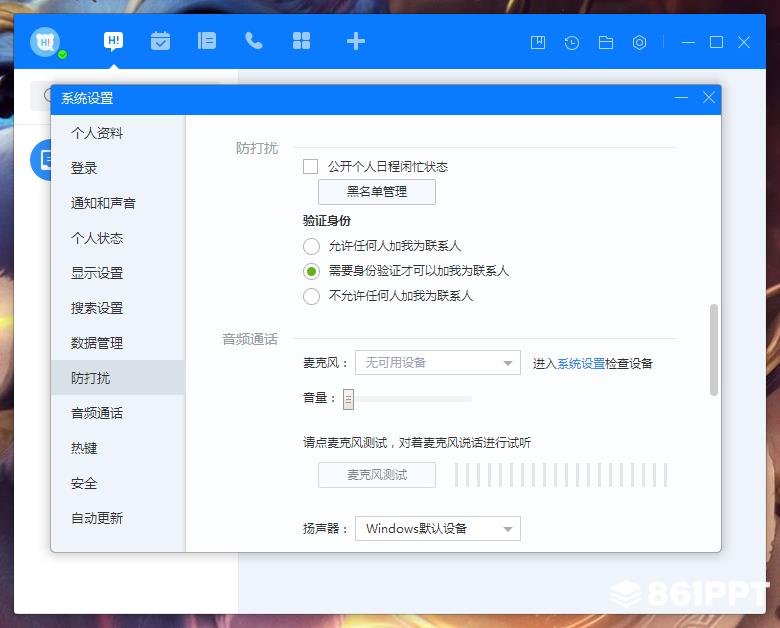Maximize the main chat window

pos(716,42)
